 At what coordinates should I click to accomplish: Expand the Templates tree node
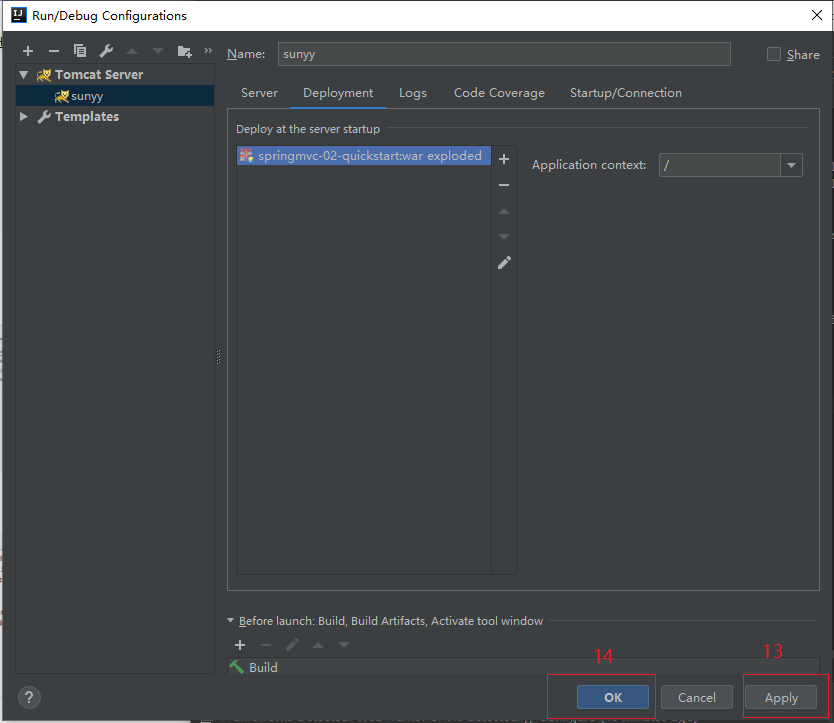24,117
